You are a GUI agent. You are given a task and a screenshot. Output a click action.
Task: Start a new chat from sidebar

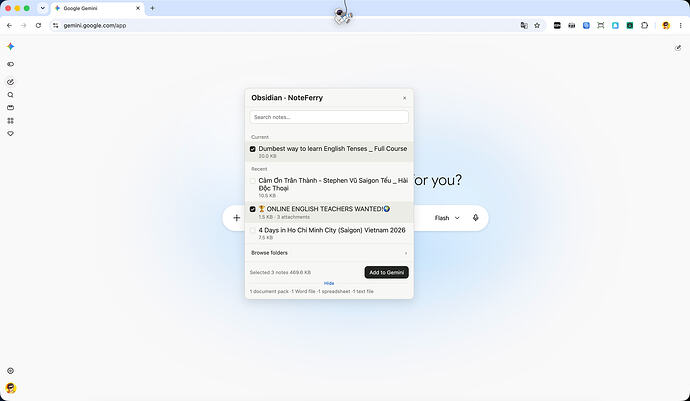[x=11, y=82]
